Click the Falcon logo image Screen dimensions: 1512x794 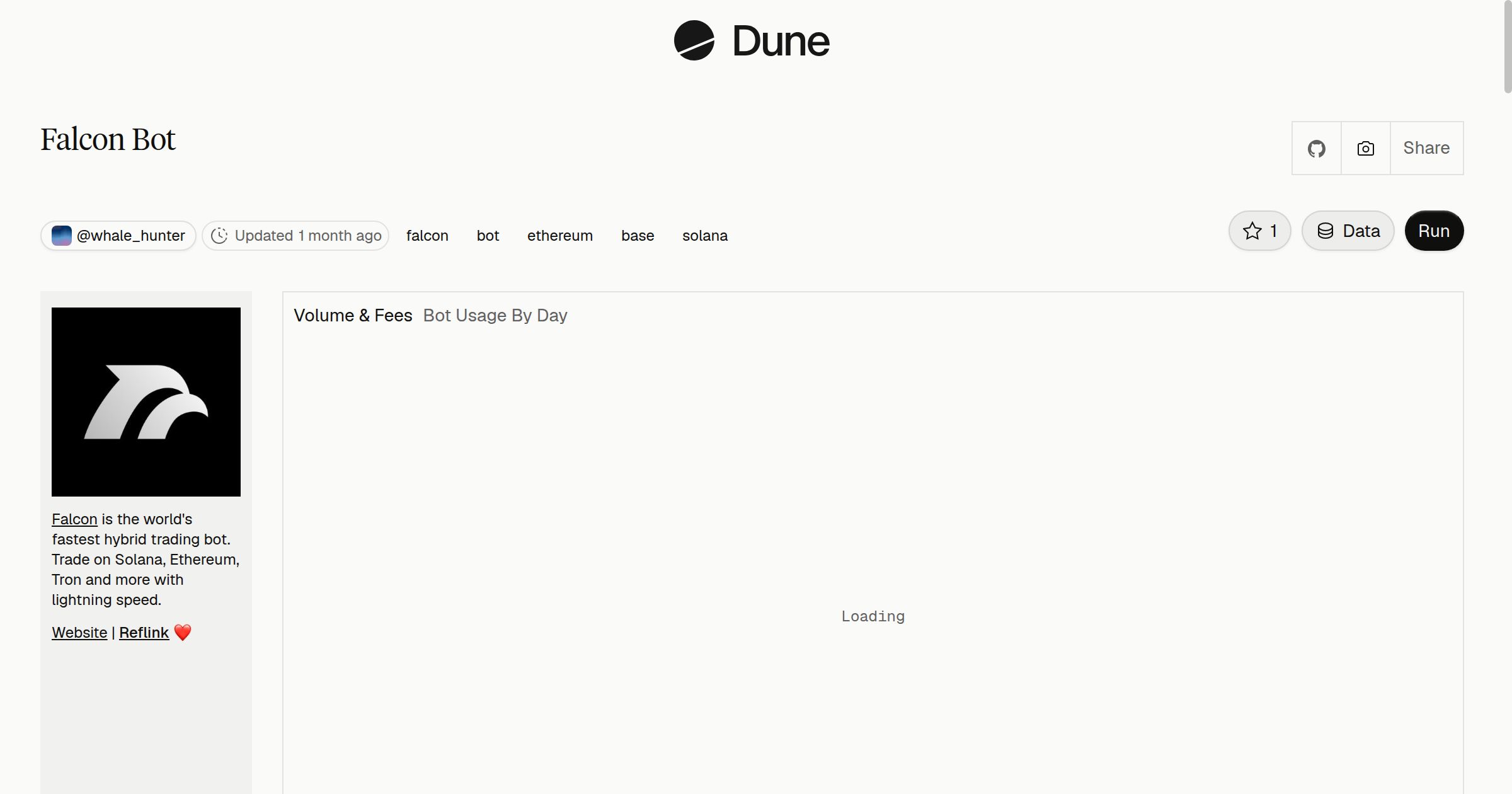146,402
